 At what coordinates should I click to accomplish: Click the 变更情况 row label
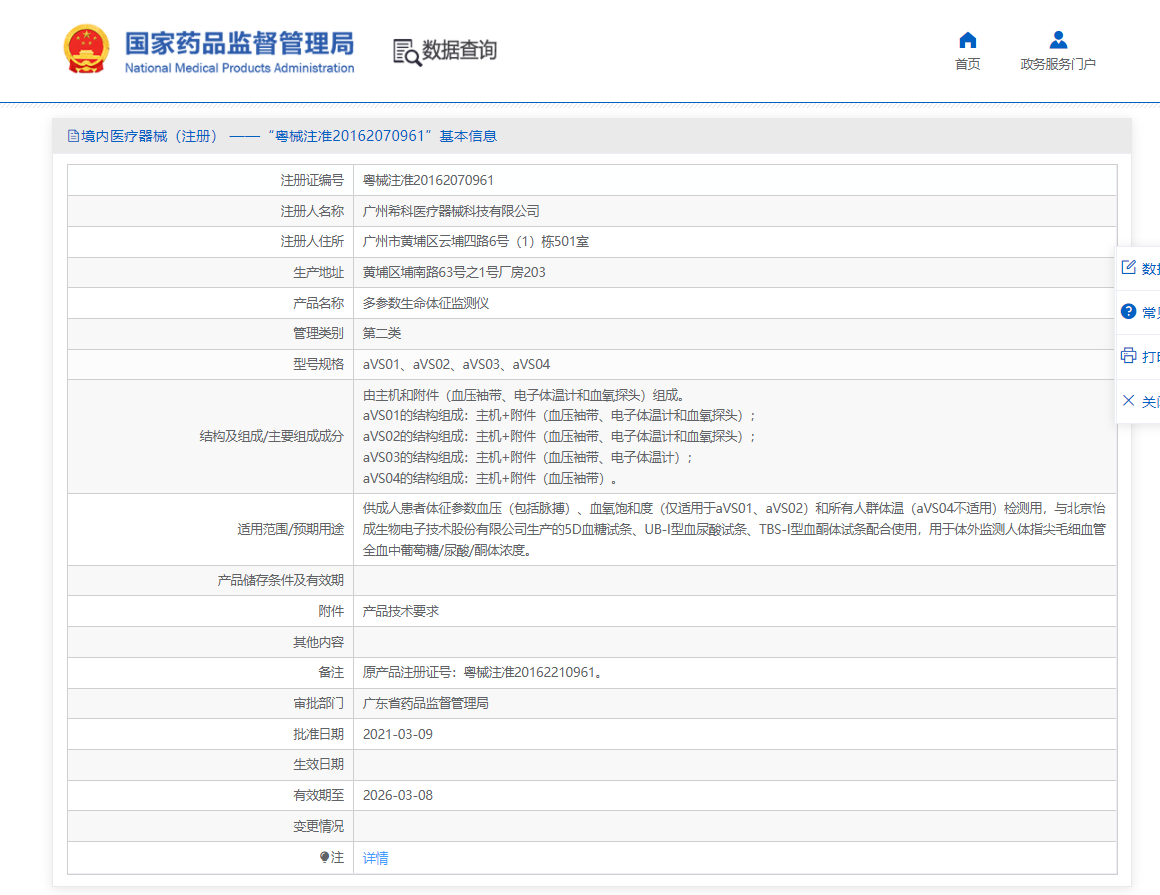tap(318, 826)
